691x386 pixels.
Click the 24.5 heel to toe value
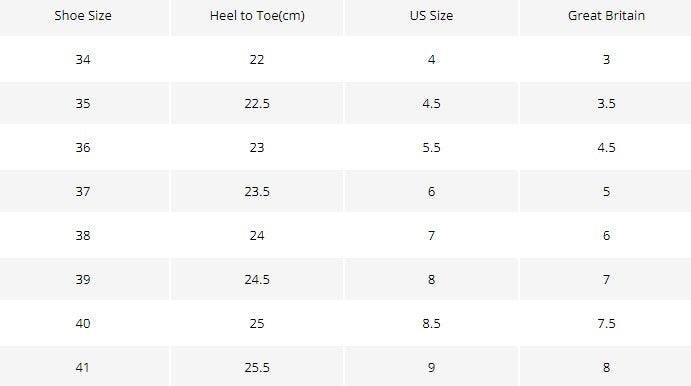[x=257, y=280]
